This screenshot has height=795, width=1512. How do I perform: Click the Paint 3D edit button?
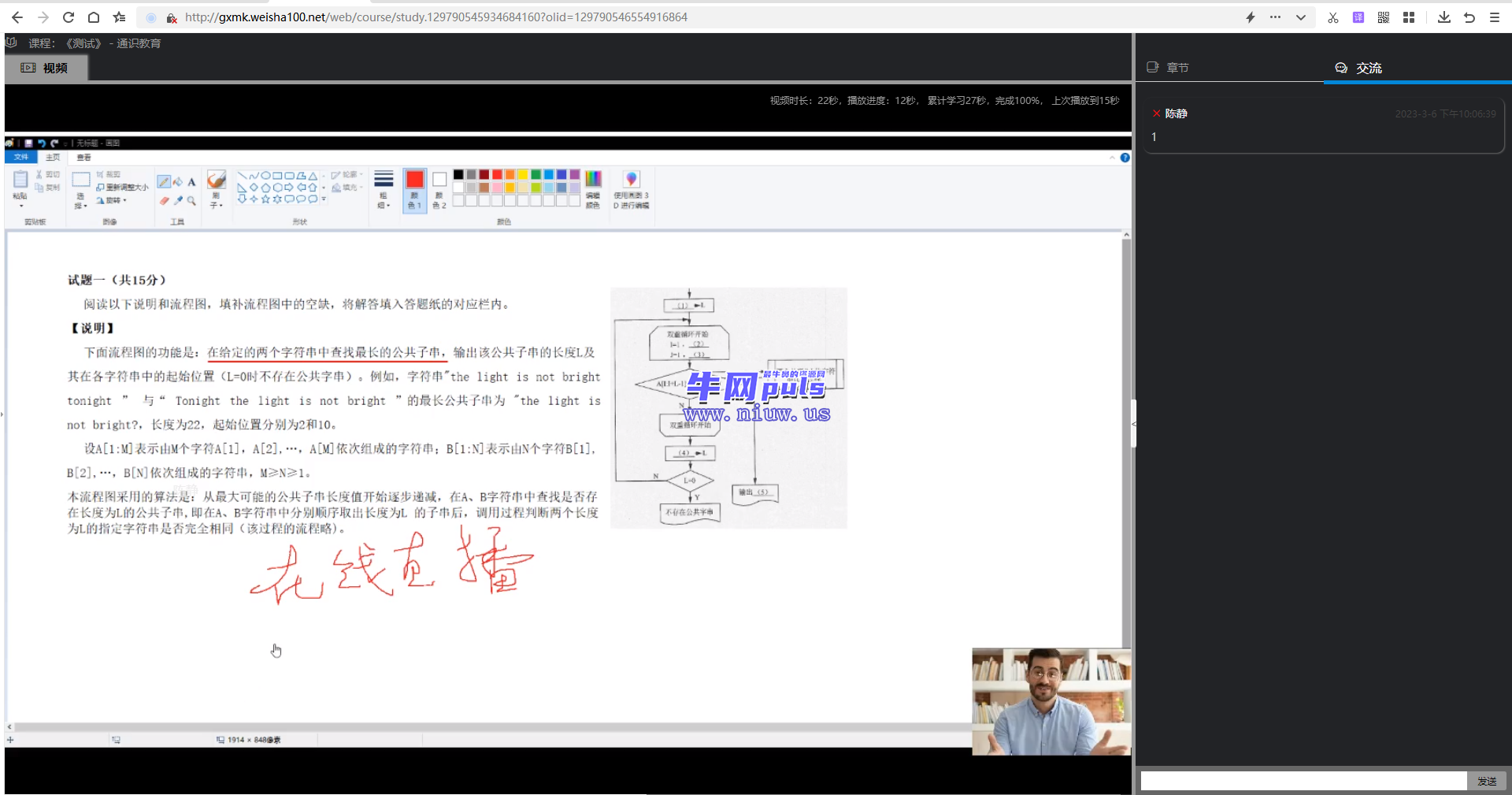(x=631, y=190)
